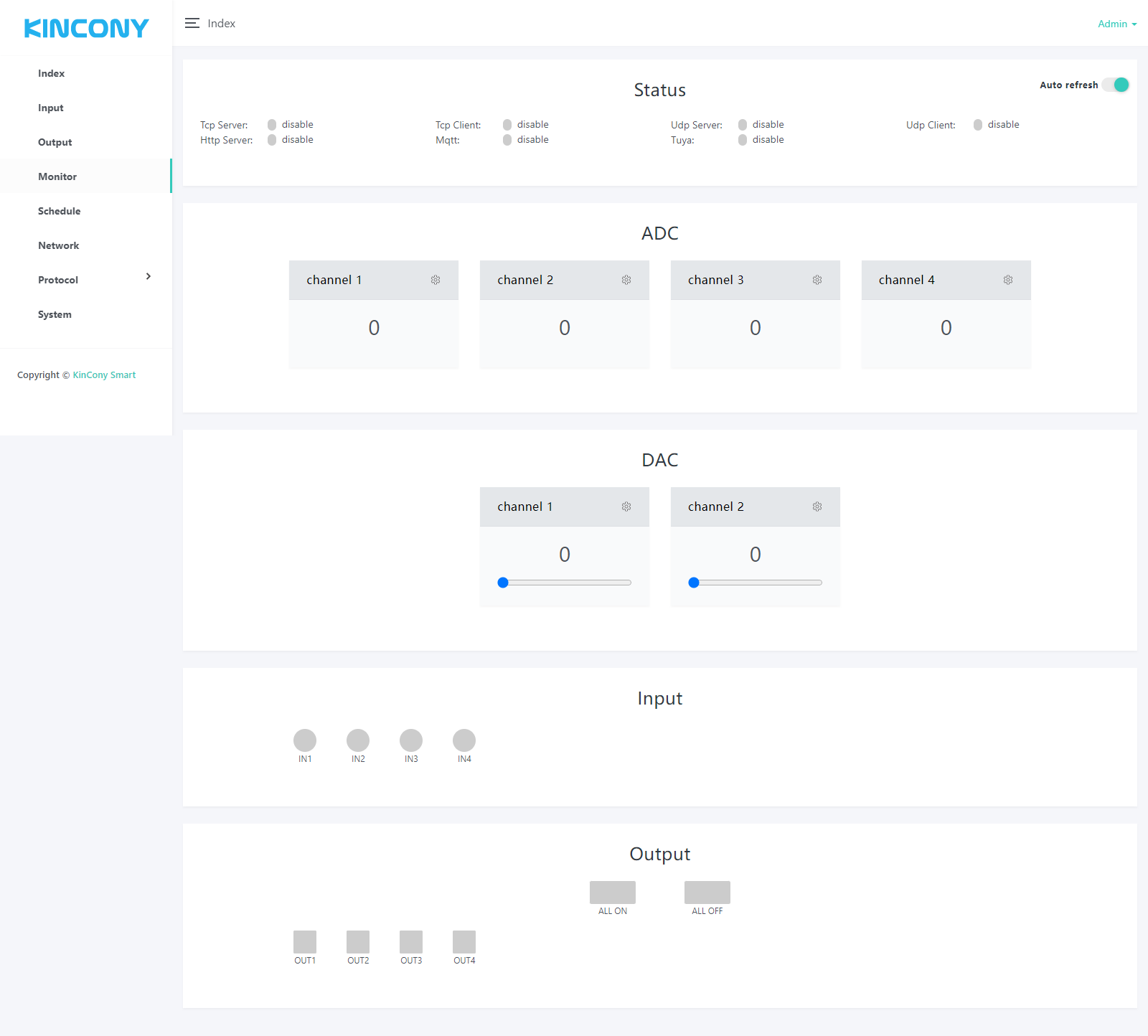Follow the KinCony Smart copyright link
Screen dimensions: 1148x1036
coord(104,375)
